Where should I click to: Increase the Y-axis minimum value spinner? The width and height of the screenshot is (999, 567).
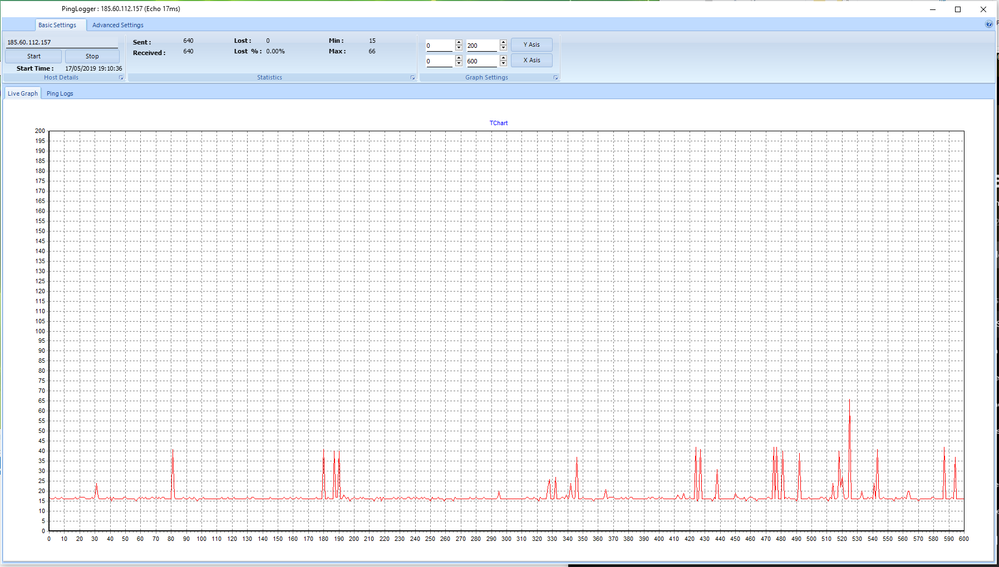click(x=459, y=42)
